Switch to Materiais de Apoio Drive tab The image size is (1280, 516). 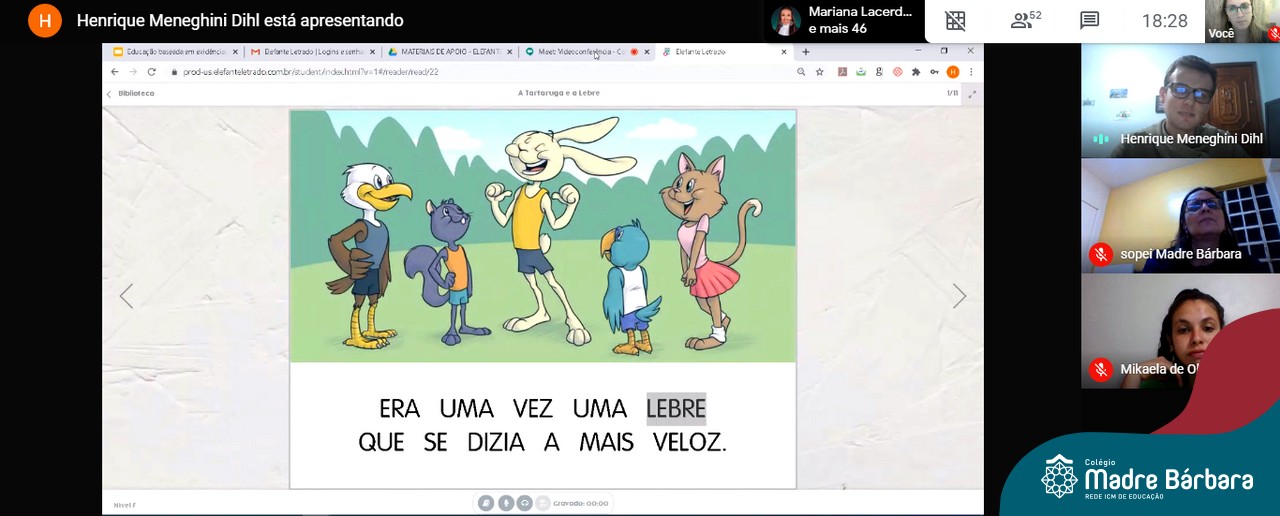448,52
